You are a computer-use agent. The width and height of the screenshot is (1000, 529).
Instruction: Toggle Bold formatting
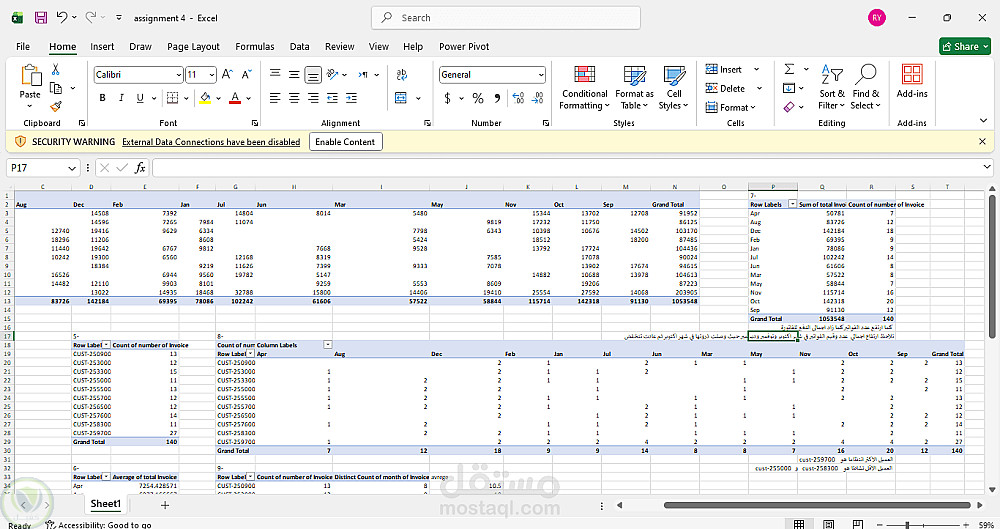100,98
